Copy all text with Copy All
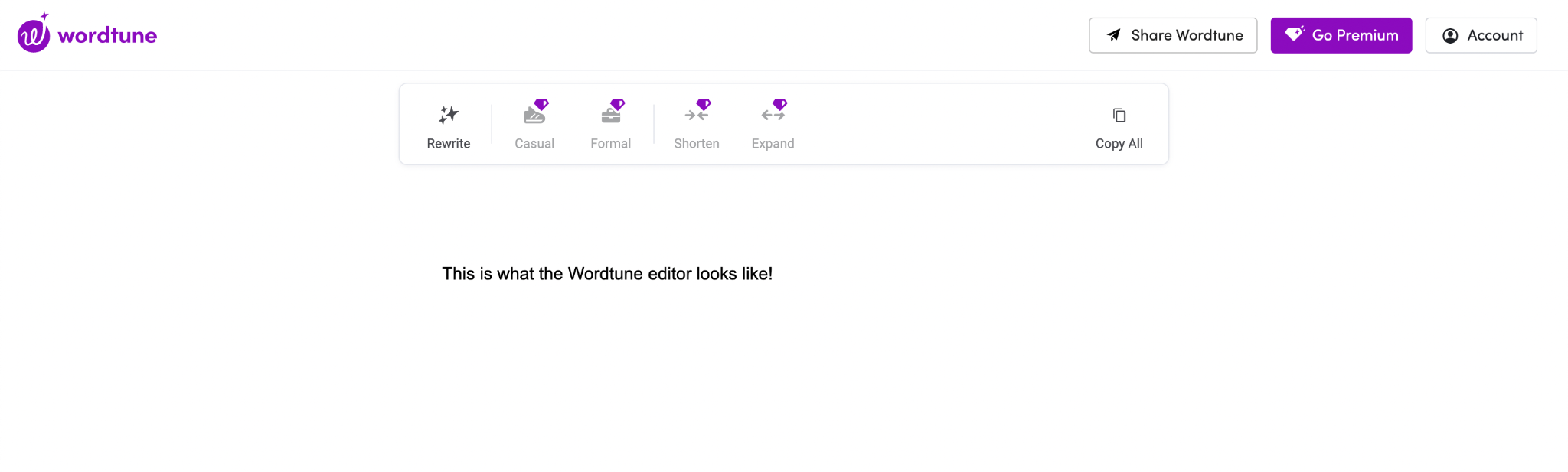 pyautogui.click(x=1119, y=128)
